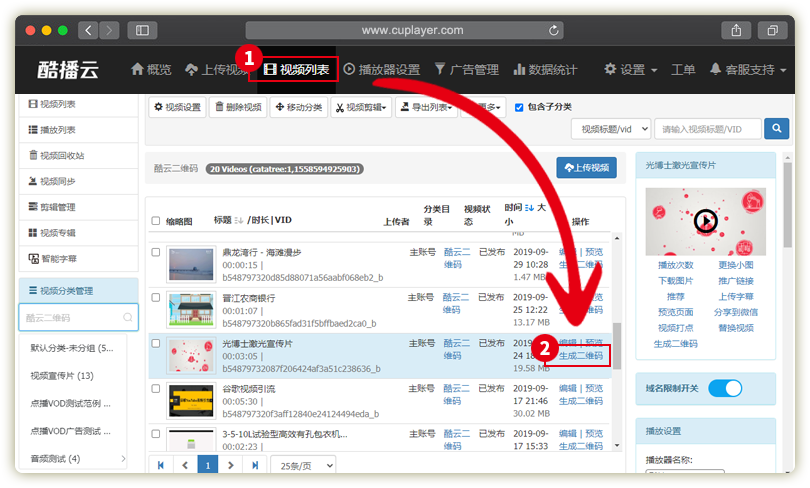Check the 谷歌视频引流 row checkbox
This screenshot has height=488, width=810.
(155, 389)
